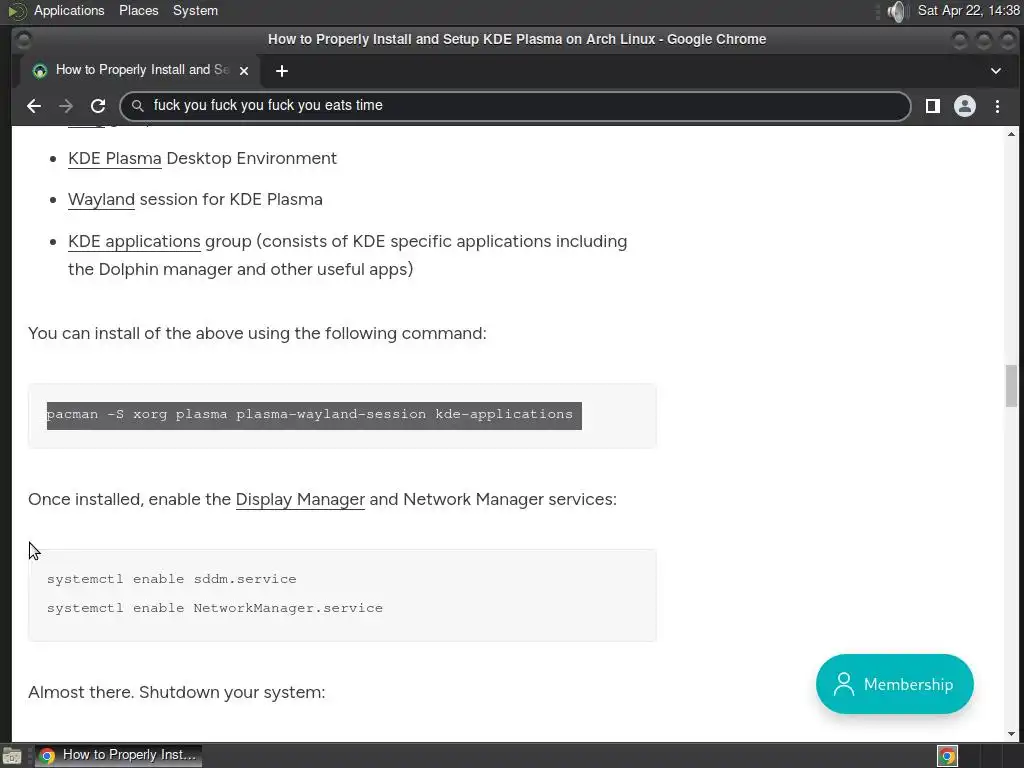Image resolution: width=1024 pixels, height=768 pixels.
Task: Follow the KDE Plasma link
Action: [114, 159]
